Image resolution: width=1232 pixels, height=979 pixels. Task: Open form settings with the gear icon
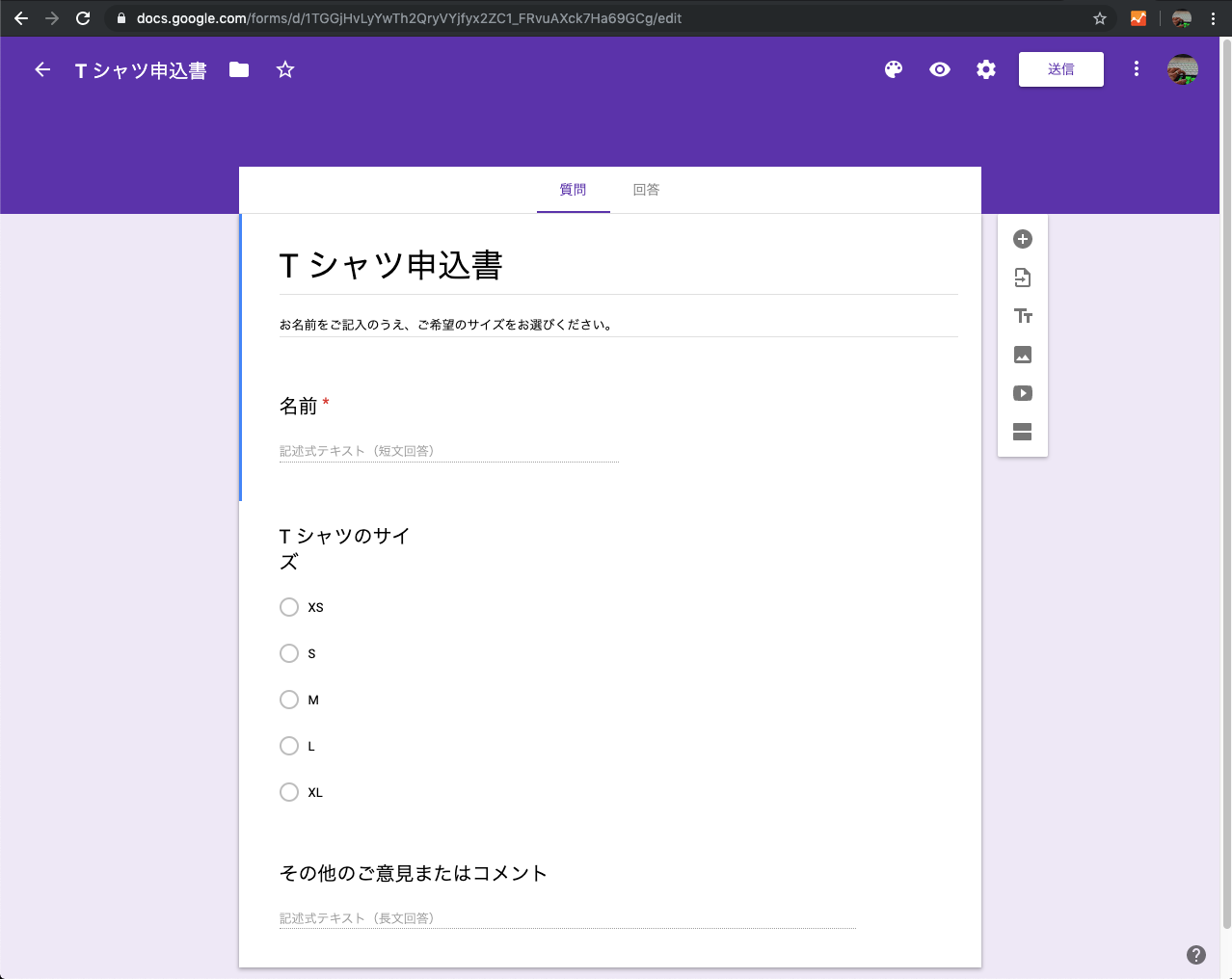[x=985, y=68]
